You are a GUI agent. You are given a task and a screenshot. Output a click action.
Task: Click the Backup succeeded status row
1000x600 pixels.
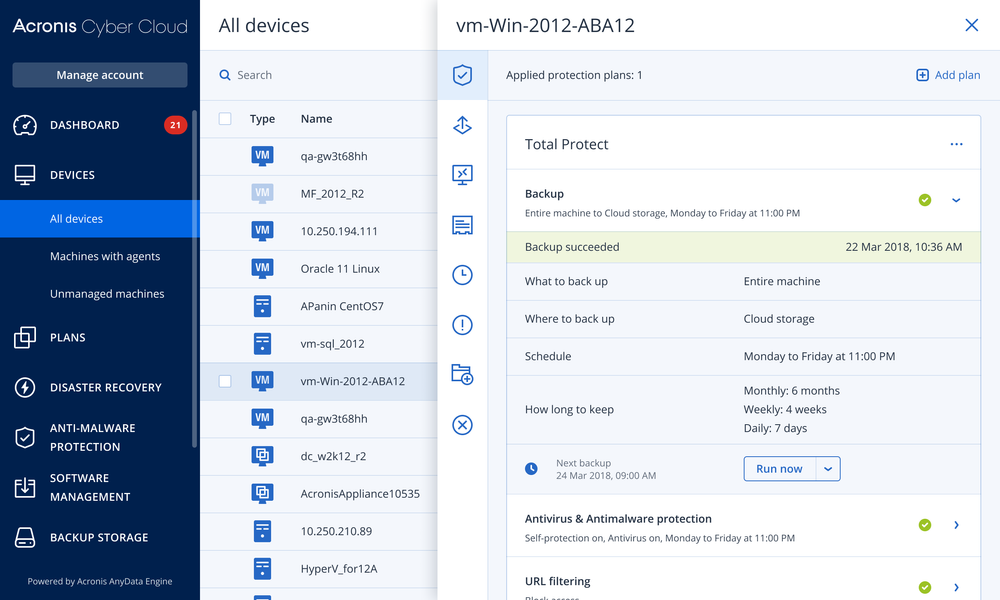coord(743,247)
